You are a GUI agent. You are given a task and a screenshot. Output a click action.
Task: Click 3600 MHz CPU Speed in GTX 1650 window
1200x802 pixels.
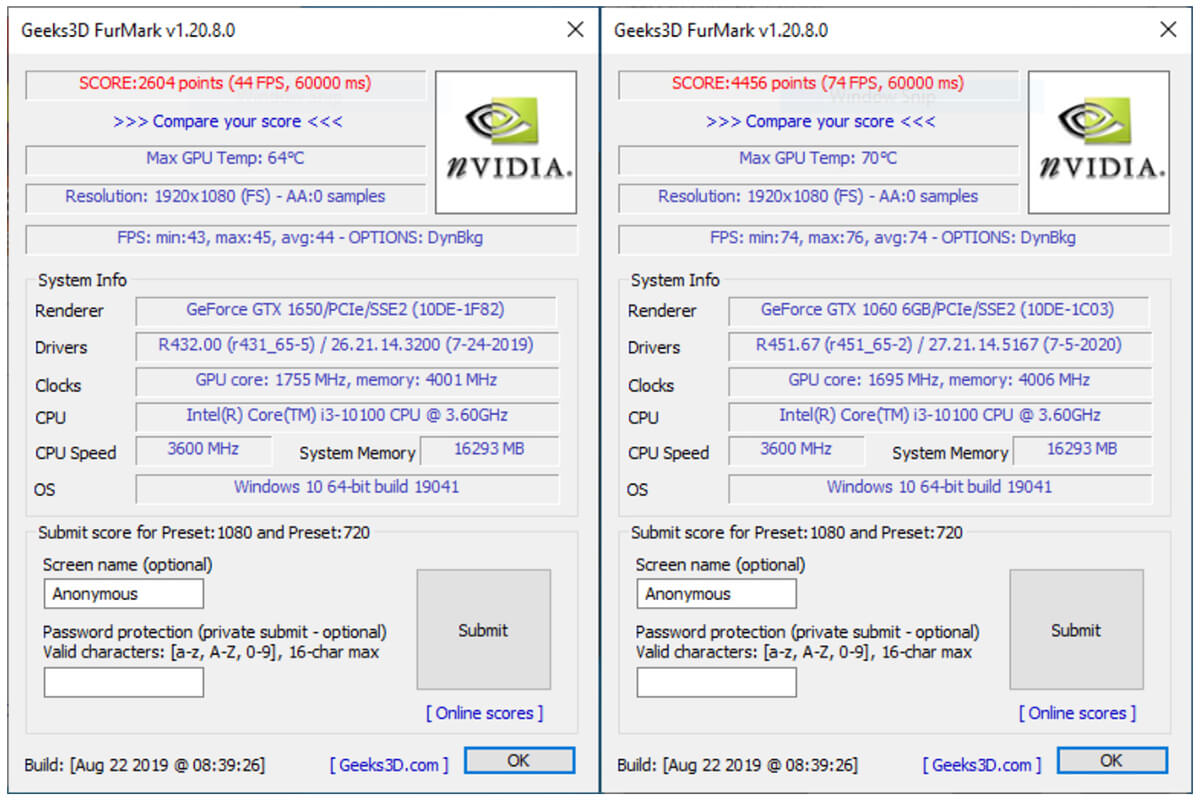[x=203, y=450]
